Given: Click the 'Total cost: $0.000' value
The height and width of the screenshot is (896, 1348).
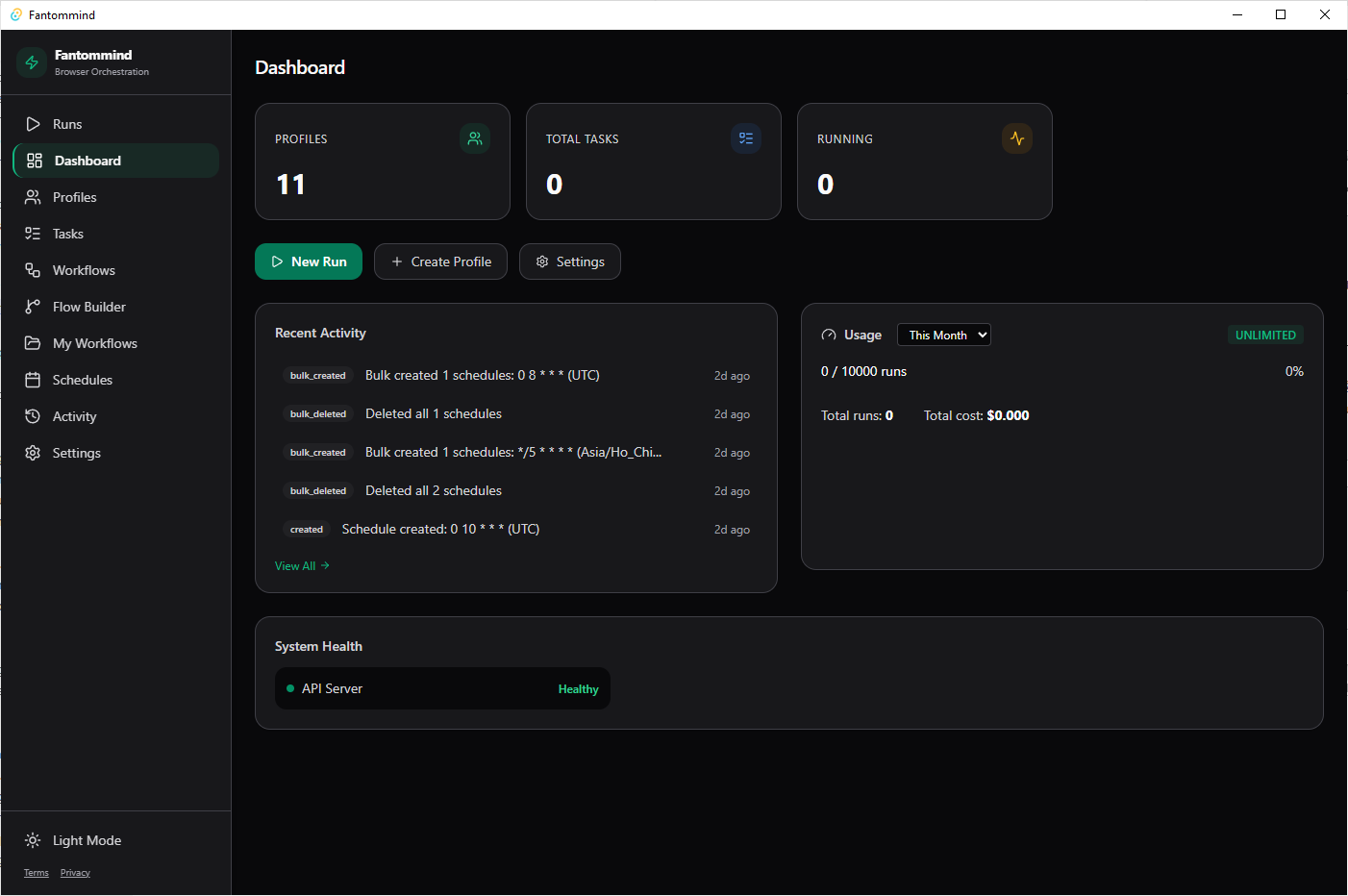Looking at the screenshot, I should 976,415.
